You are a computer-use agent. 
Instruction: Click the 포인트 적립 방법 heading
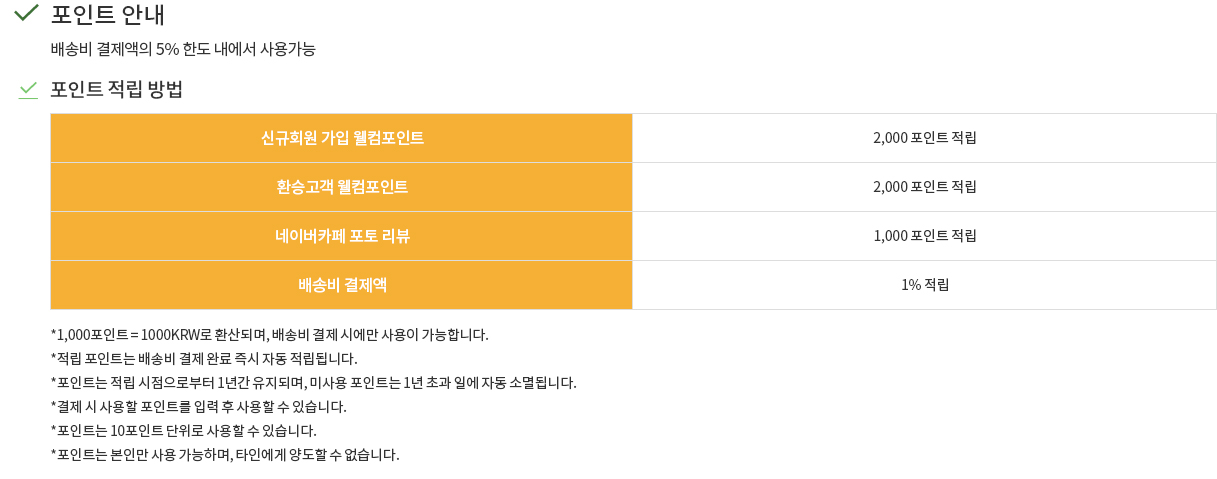tap(117, 89)
